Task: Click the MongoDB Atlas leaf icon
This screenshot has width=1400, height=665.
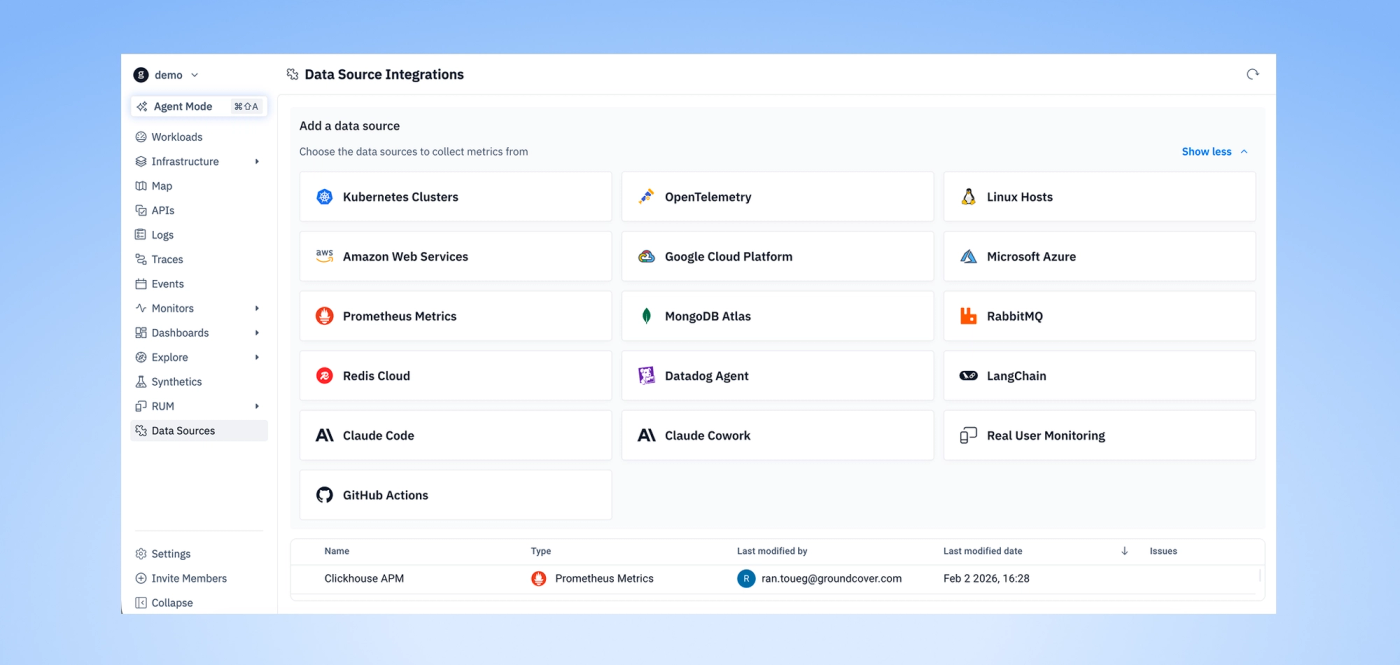Action: pos(646,316)
